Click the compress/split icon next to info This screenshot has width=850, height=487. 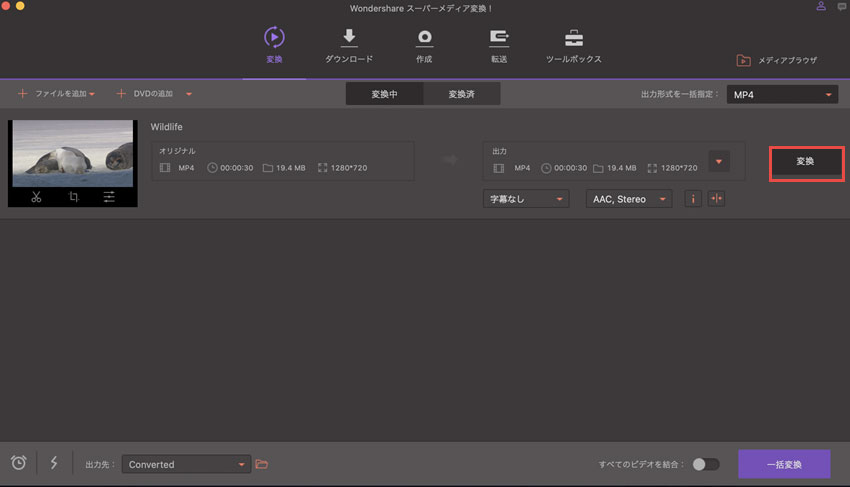(716, 199)
